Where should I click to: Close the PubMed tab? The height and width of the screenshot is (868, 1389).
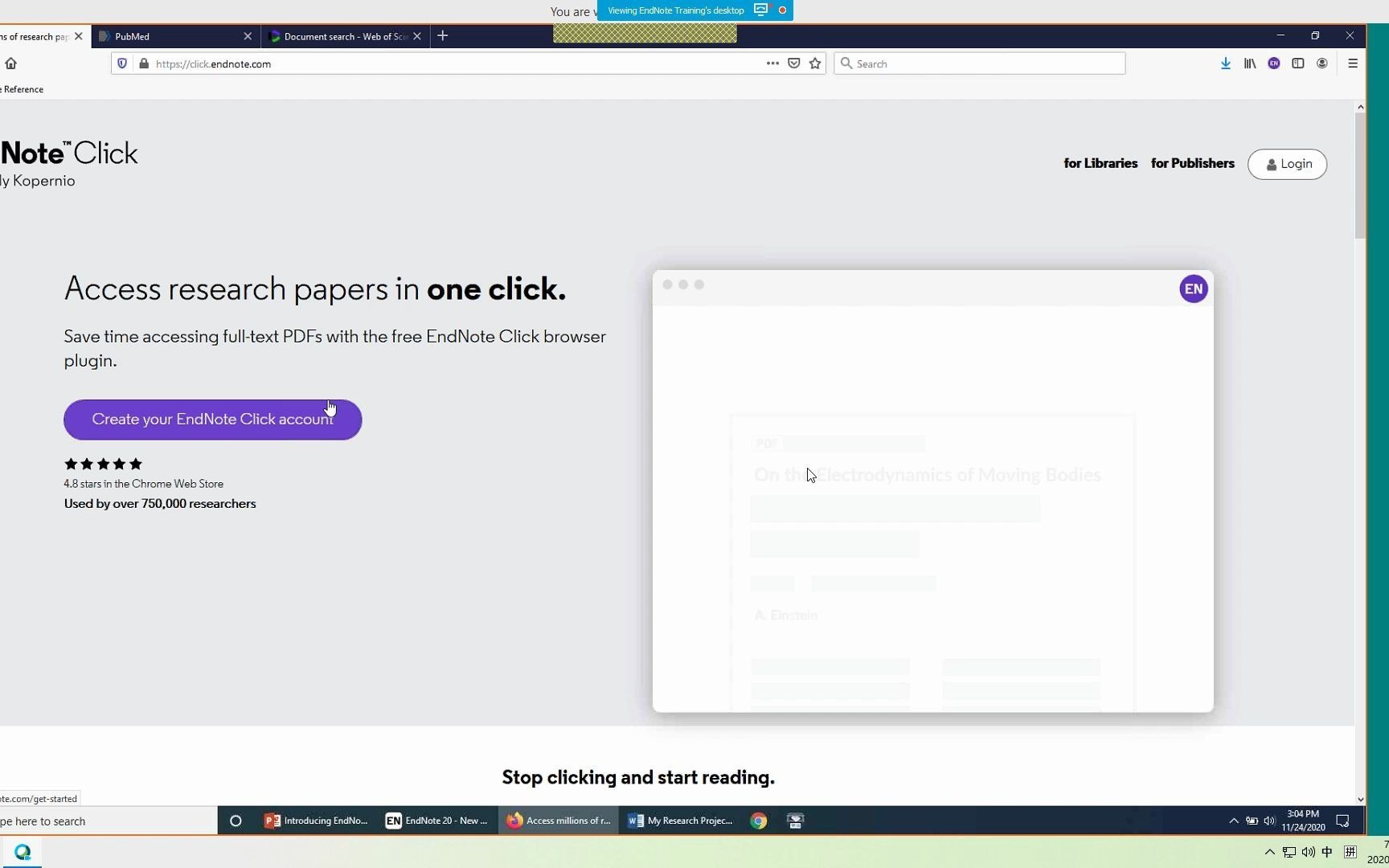pyautogui.click(x=248, y=36)
